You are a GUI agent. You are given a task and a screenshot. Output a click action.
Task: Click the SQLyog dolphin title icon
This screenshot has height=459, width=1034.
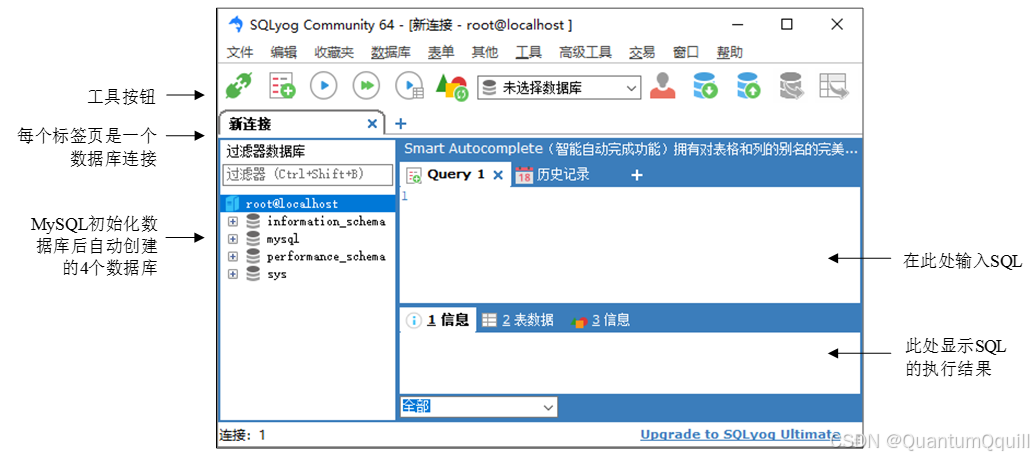pyautogui.click(x=235, y=24)
